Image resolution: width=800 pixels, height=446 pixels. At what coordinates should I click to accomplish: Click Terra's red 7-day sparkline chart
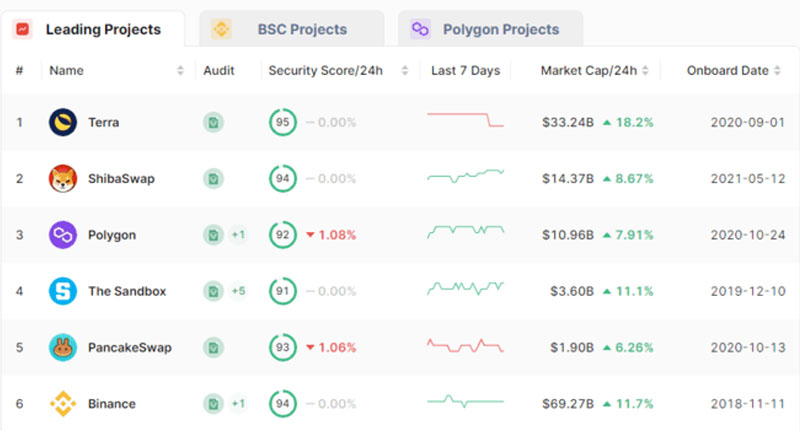(465, 120)
